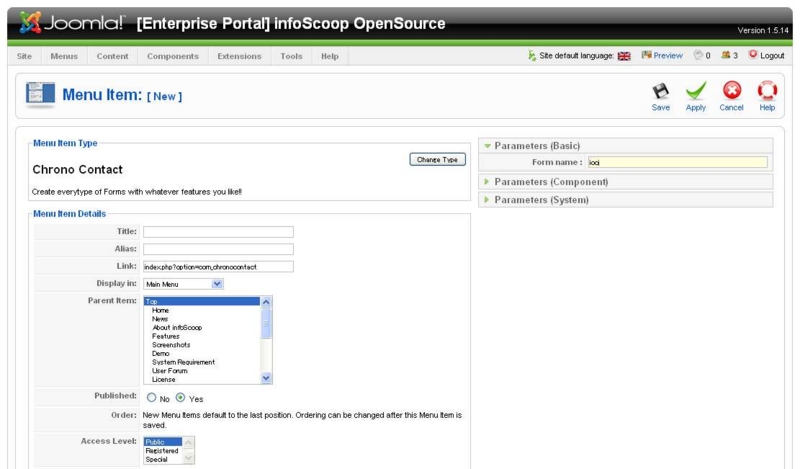Click the Cancel label link

pos(732,108)
